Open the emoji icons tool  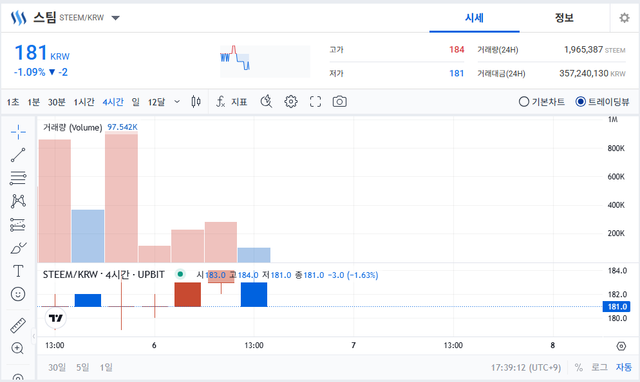[x=18, y=294]
